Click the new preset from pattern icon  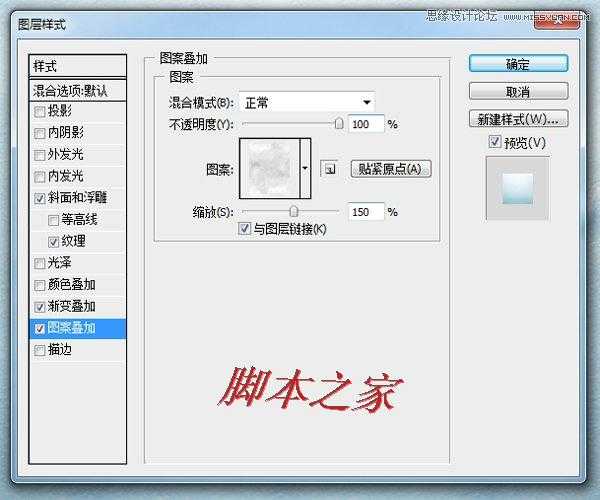click(330, 169)
